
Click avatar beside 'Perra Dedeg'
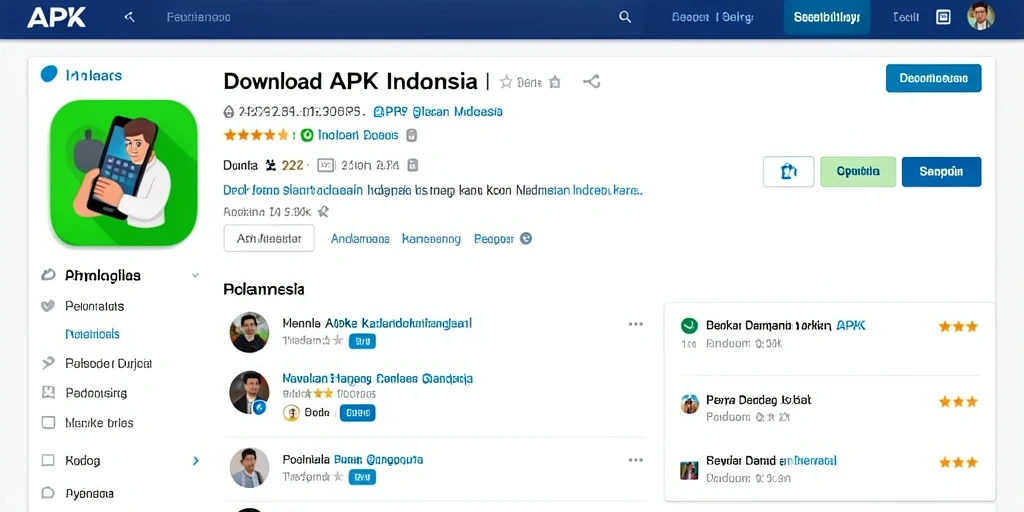(x=689, y=404)
